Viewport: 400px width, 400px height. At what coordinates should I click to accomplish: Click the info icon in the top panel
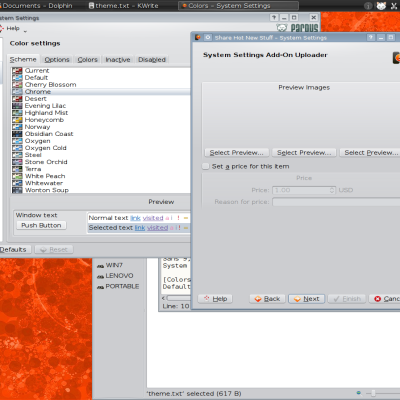click(x=368, y=6)
